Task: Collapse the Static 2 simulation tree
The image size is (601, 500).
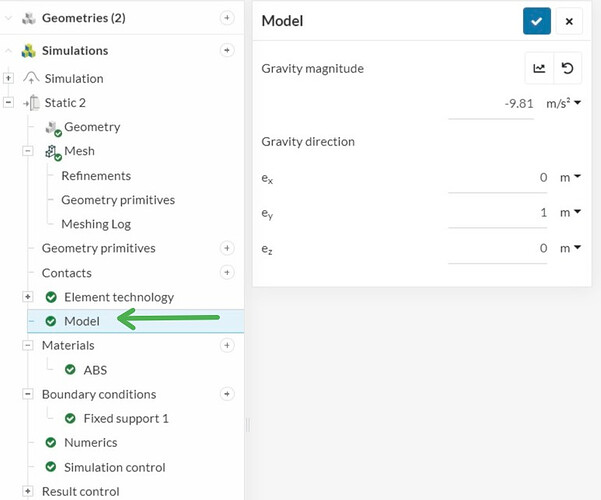Action: (9, 102)
